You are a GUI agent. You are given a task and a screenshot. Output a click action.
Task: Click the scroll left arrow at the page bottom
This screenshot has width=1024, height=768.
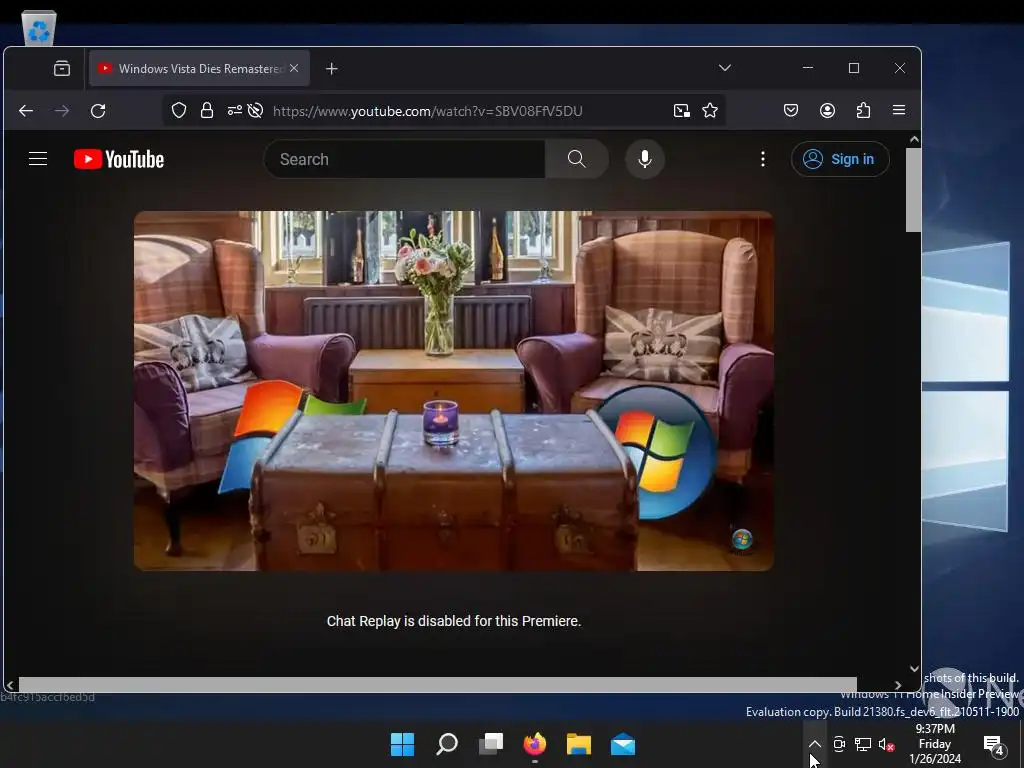coord(10,685)
